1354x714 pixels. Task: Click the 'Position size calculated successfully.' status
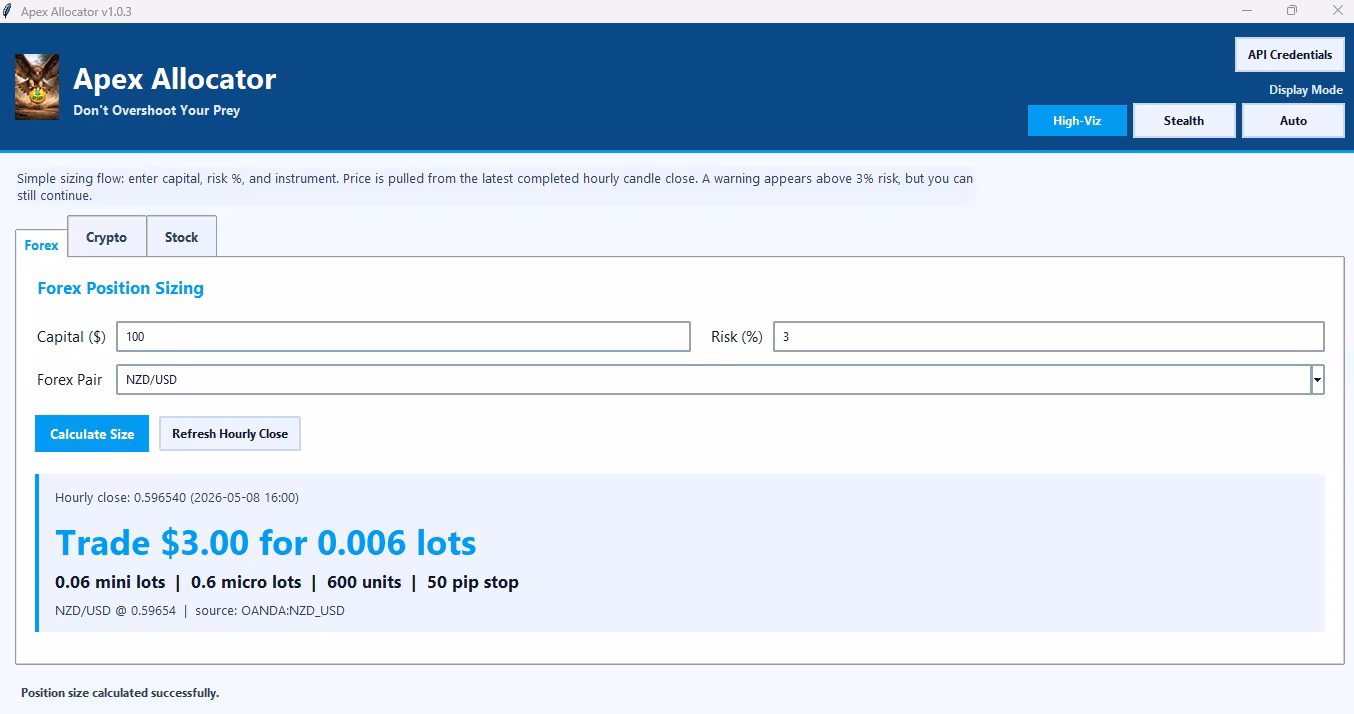(x=120, y=693)
